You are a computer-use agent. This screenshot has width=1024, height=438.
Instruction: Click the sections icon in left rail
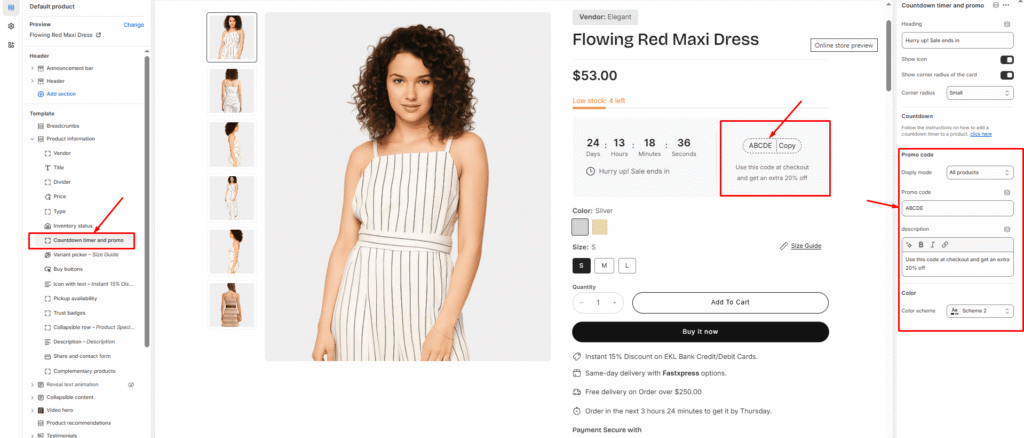(11, 8)
